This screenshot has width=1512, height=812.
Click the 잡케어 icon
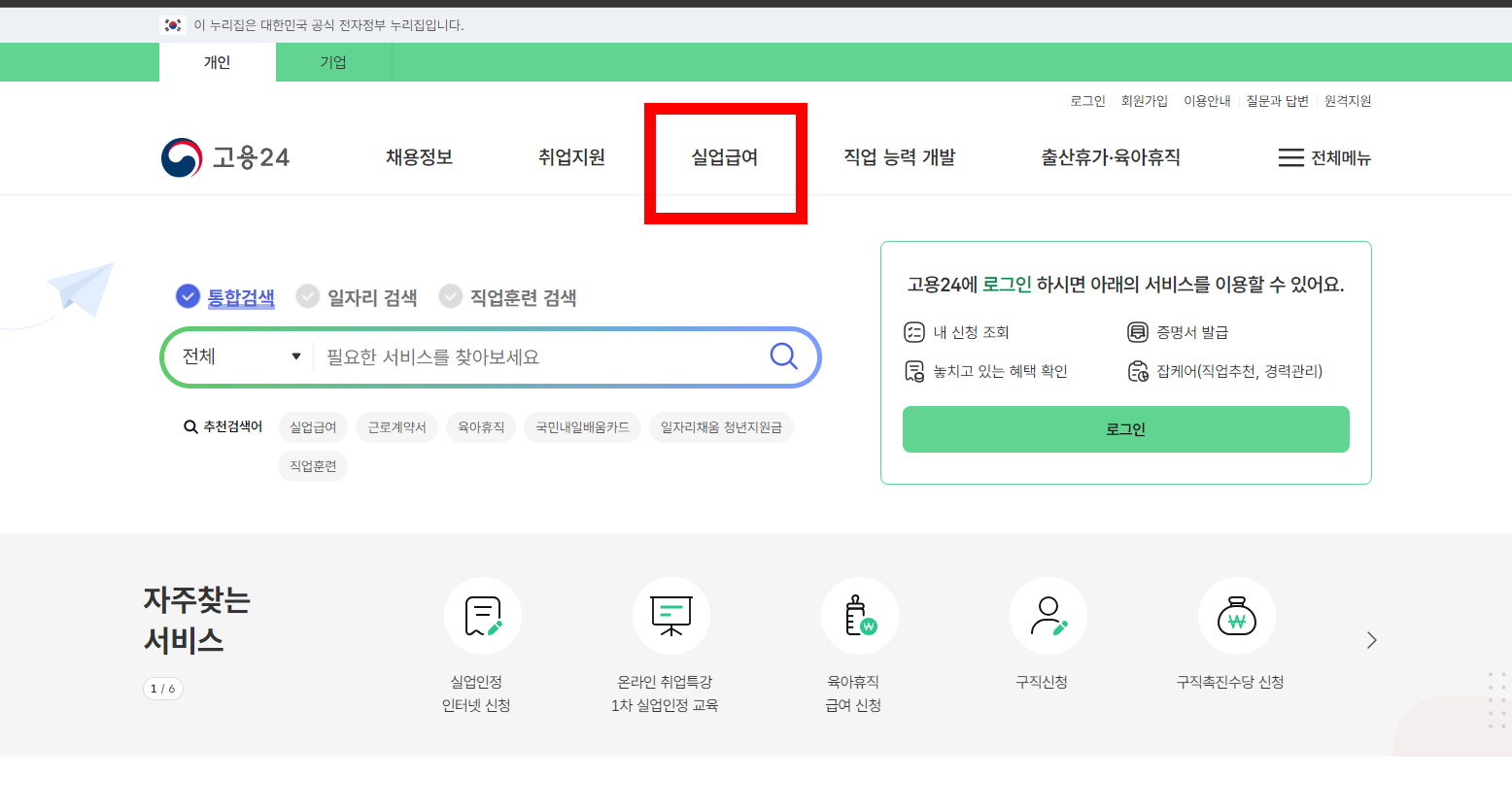click(1138, 371)
